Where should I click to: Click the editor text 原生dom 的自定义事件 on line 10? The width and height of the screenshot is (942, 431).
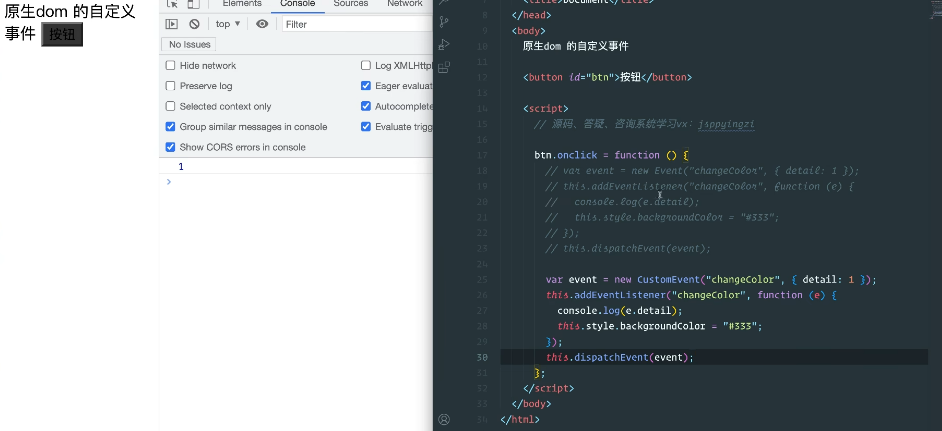(576, 46)
